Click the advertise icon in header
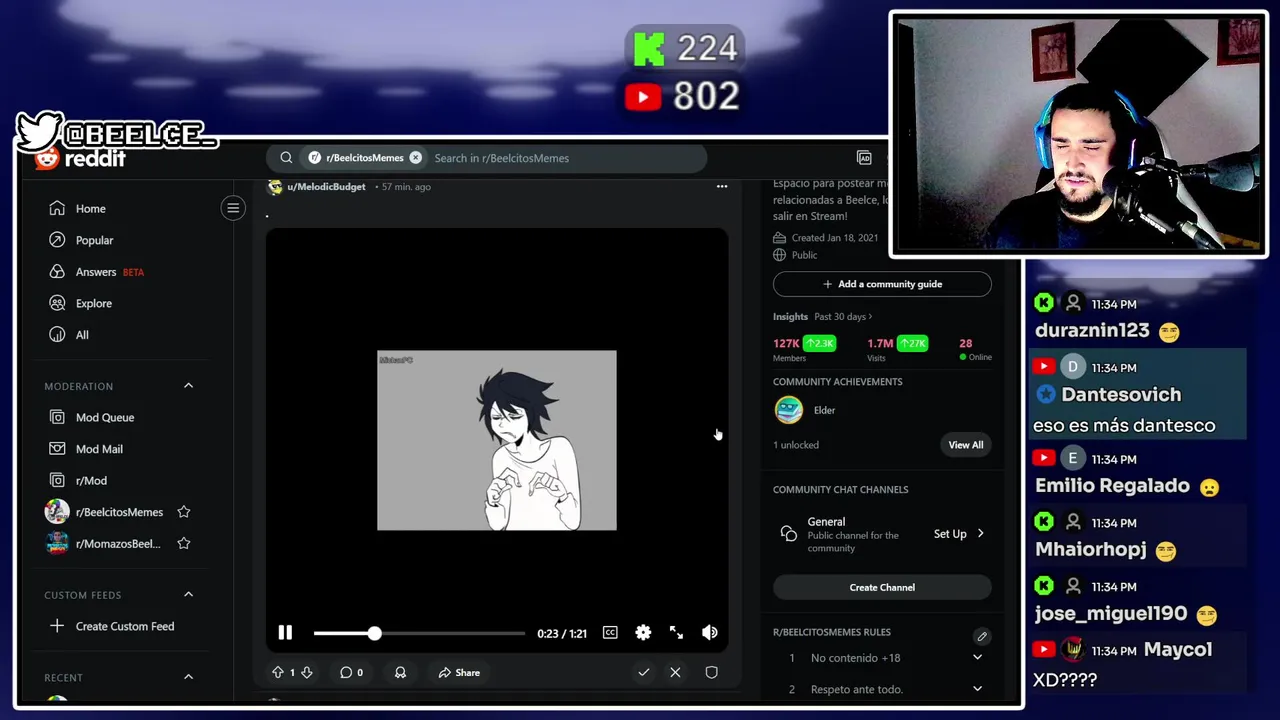Viewport: 1280px width, 720px height. [x=864, y=158]
